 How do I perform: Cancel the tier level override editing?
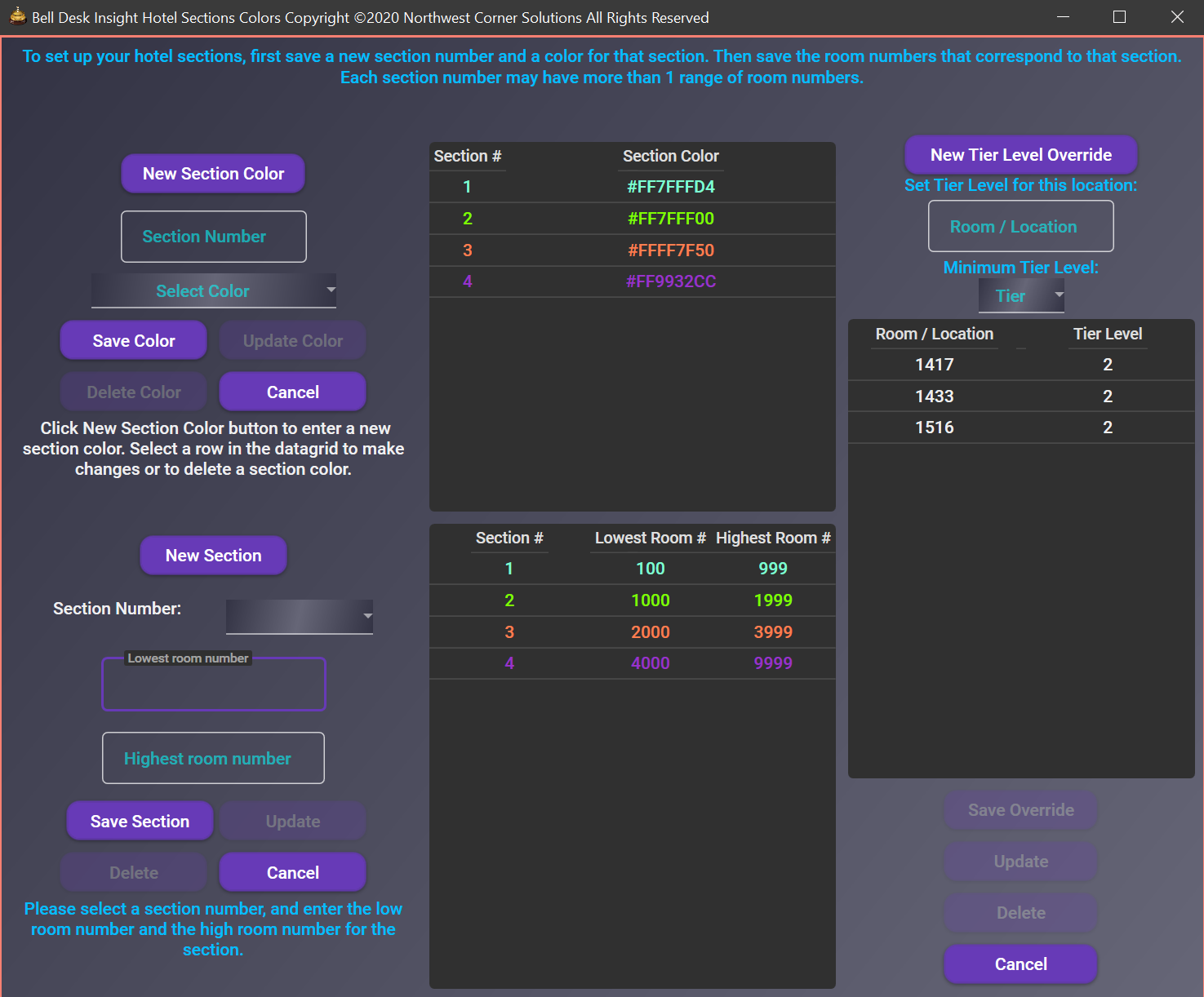(x=1020, y=964)
